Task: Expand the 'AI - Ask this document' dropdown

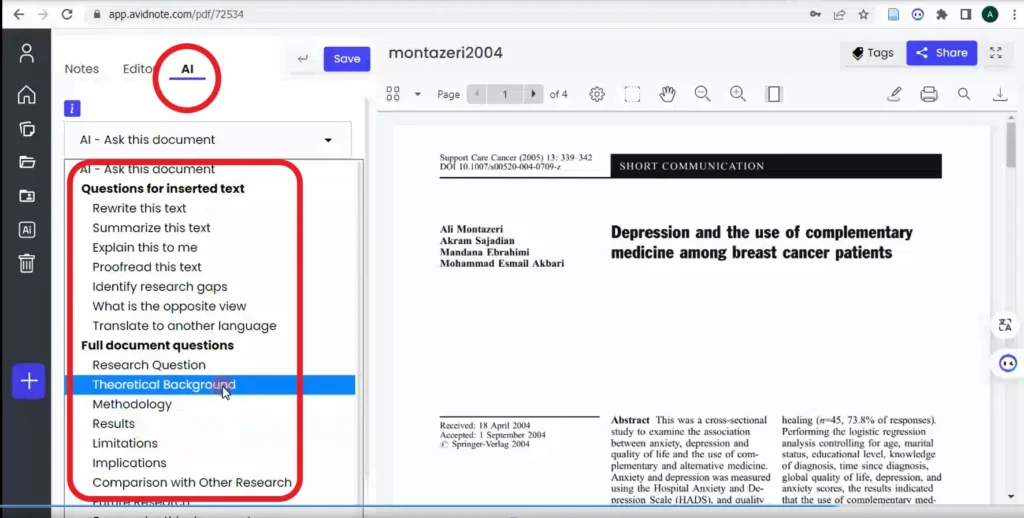Action: coord(208,140)
